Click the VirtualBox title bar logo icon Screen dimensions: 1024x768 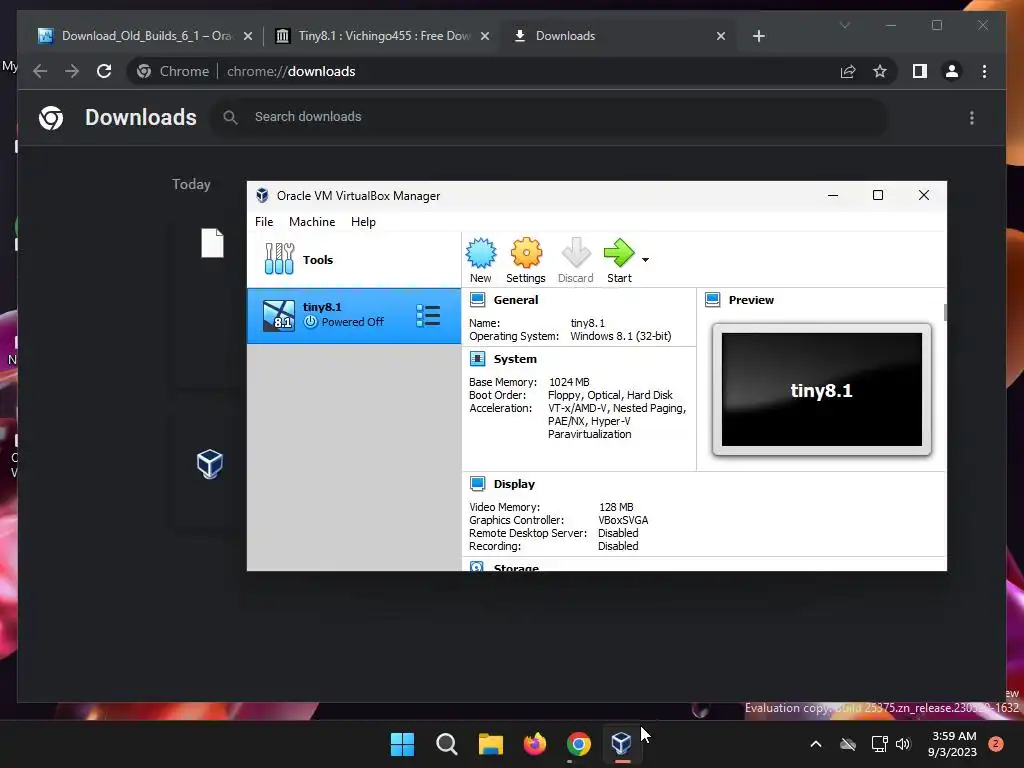(262, 195)
